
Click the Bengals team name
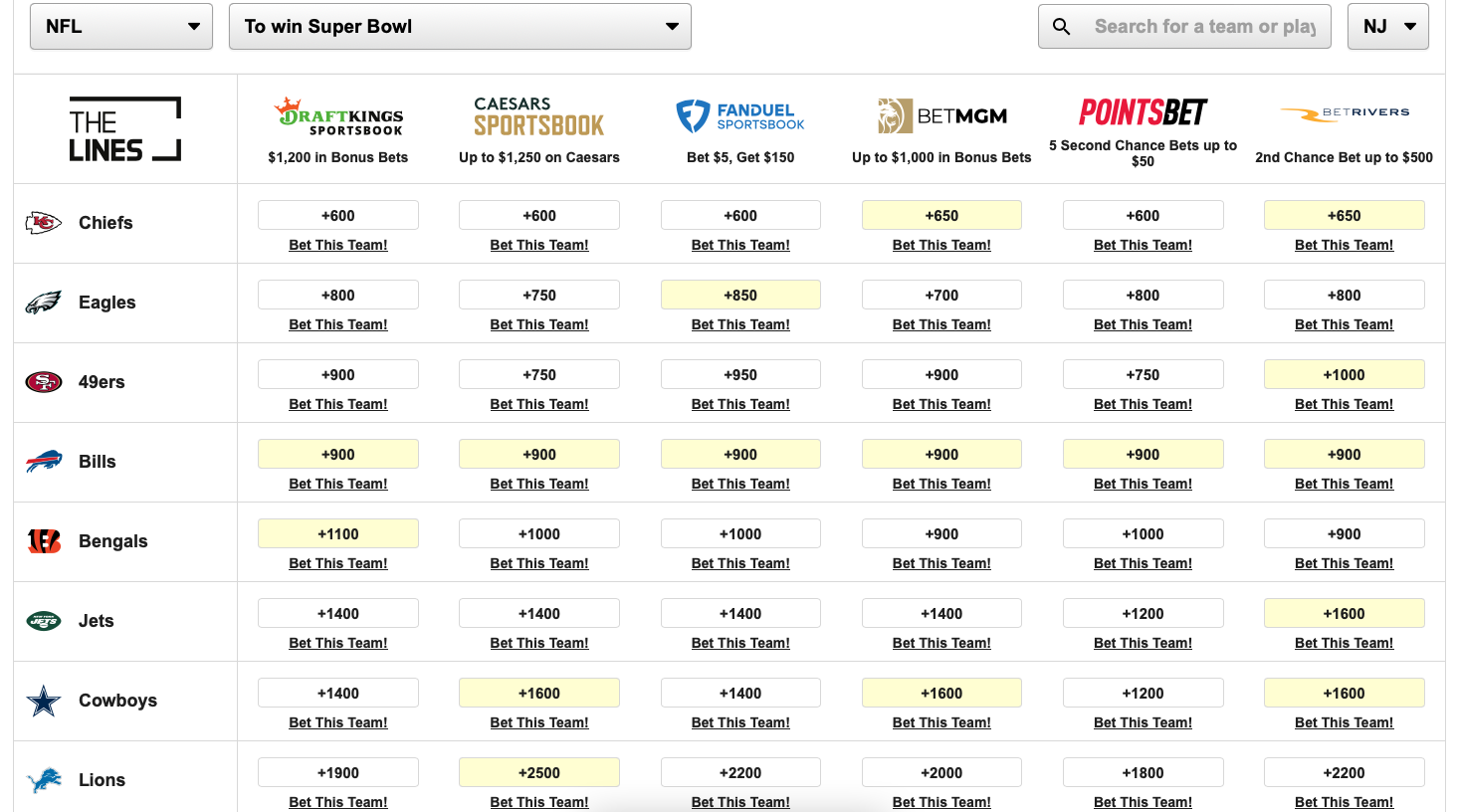tap(113, 541)
